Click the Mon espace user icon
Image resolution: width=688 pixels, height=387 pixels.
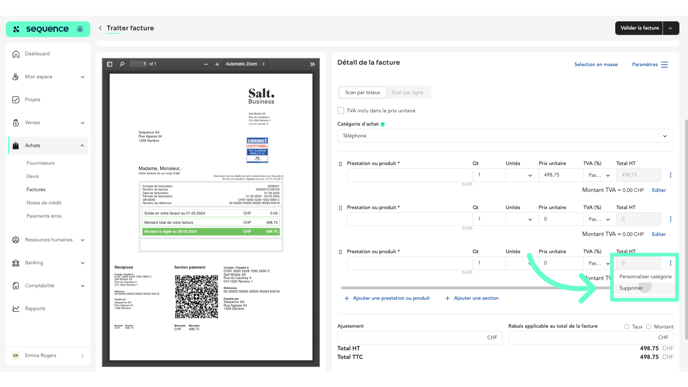tap(16, 77)
